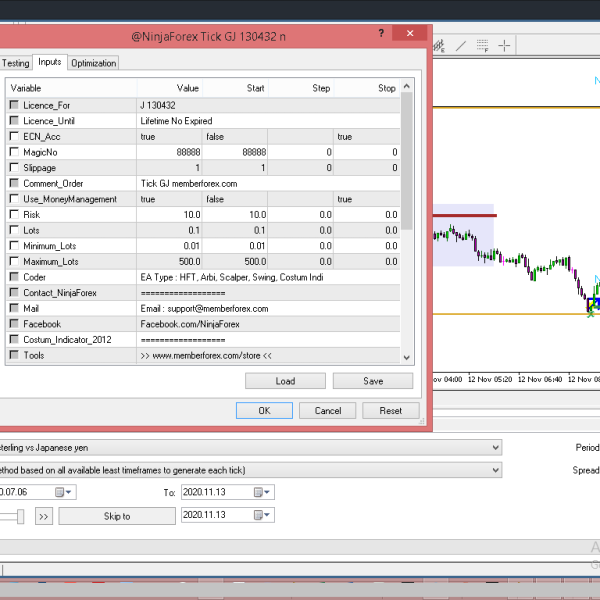Open calendar picker beside Skip to date
The image size is (600, 600).
coord(261,515)
